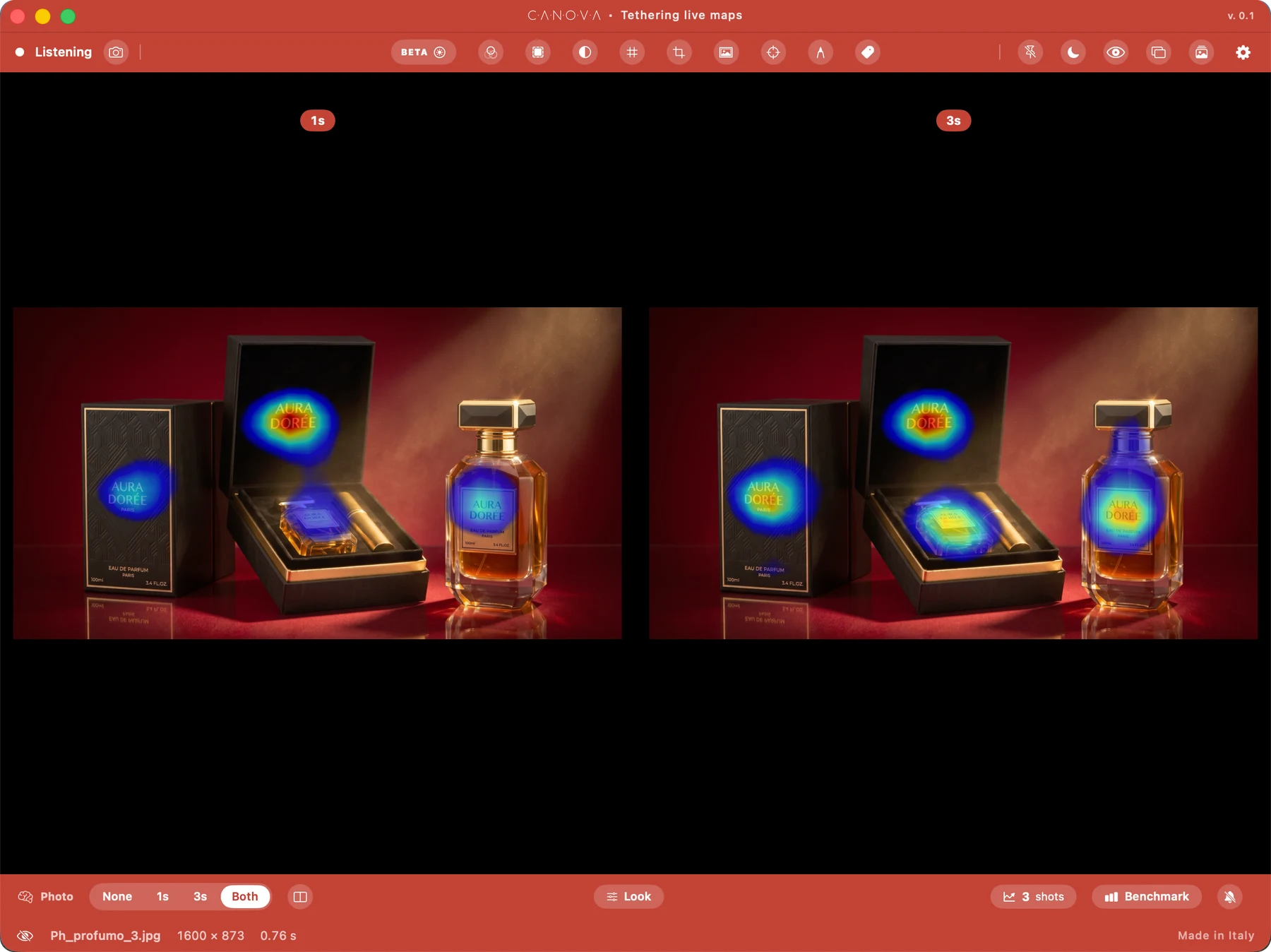Select the Crop tool
Screen dimensions: 1271x952
pyautogui.click(x=679, y=52)
